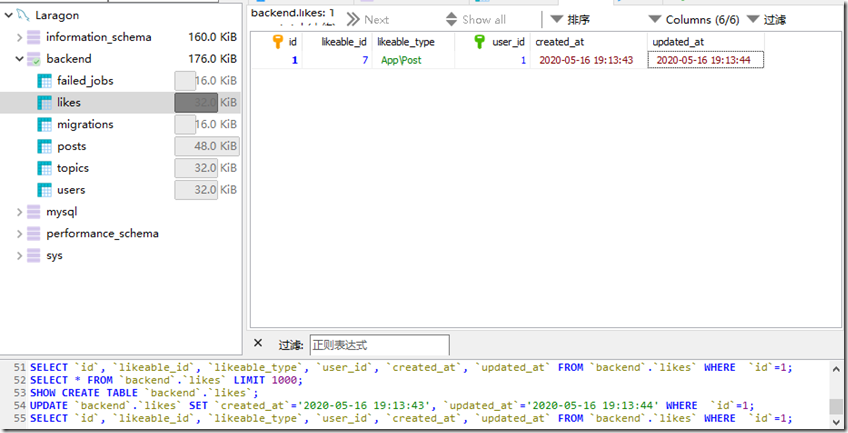Click the SHOW CREATE TABLE log line 53
Image resolution: width=848 pixels, height=433 pixels.
(144, 393)
